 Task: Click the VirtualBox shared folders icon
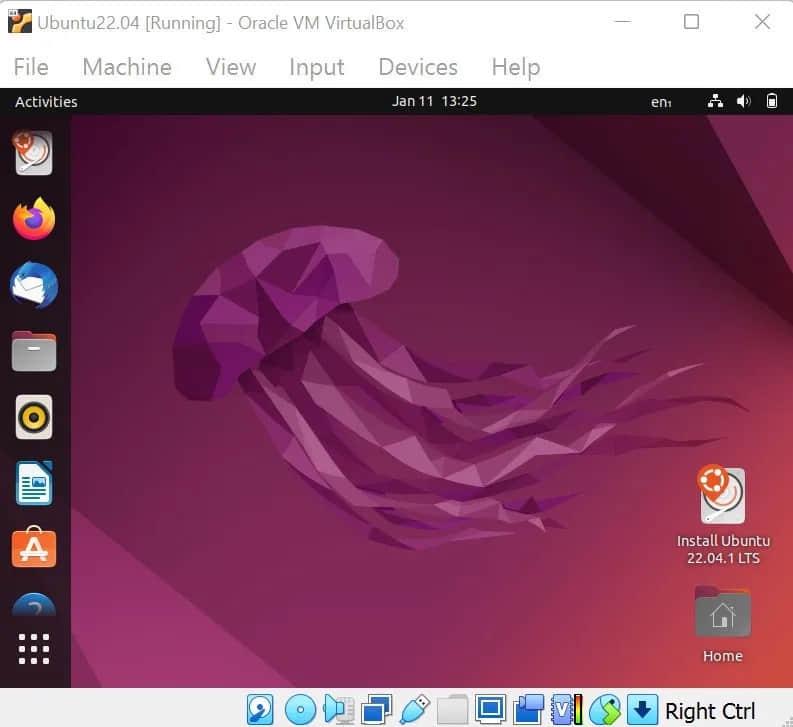tap(452, 710)
